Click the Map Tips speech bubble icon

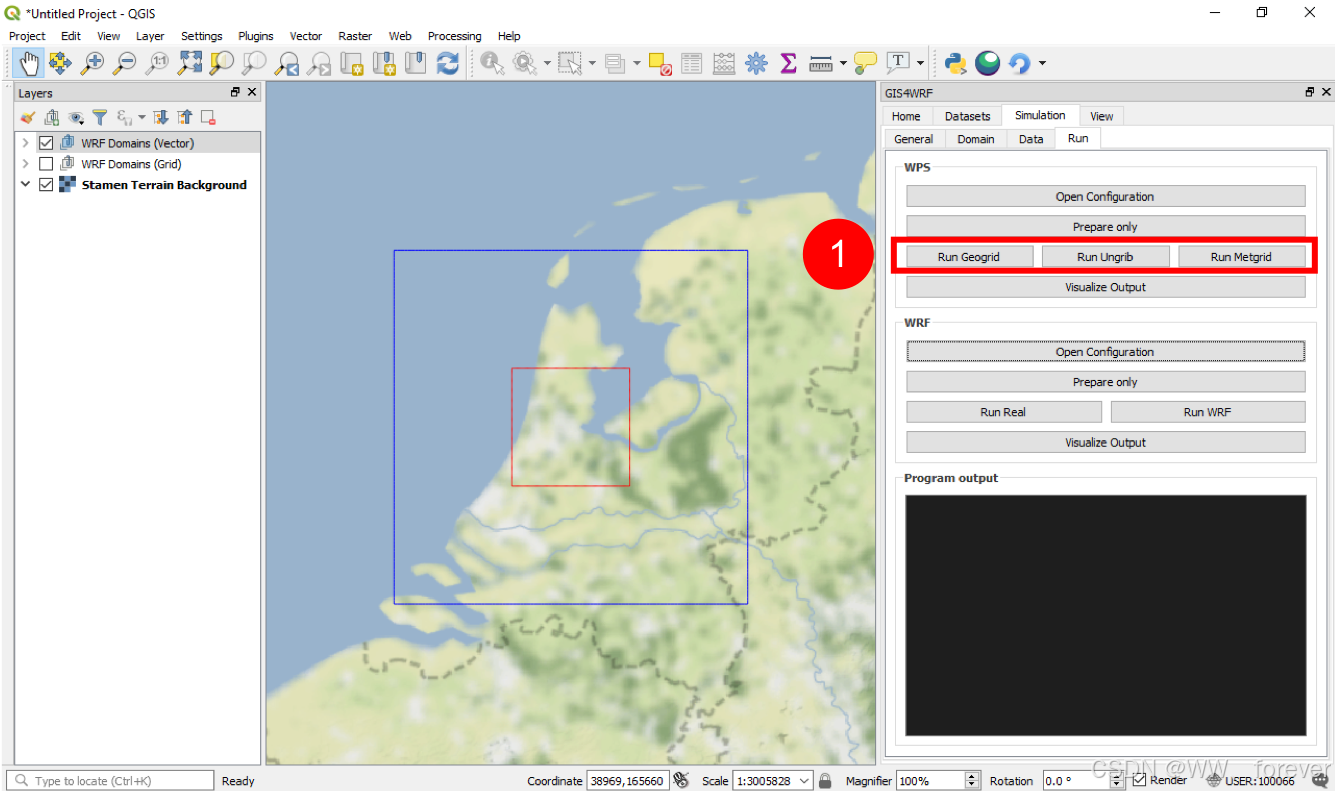865,63
